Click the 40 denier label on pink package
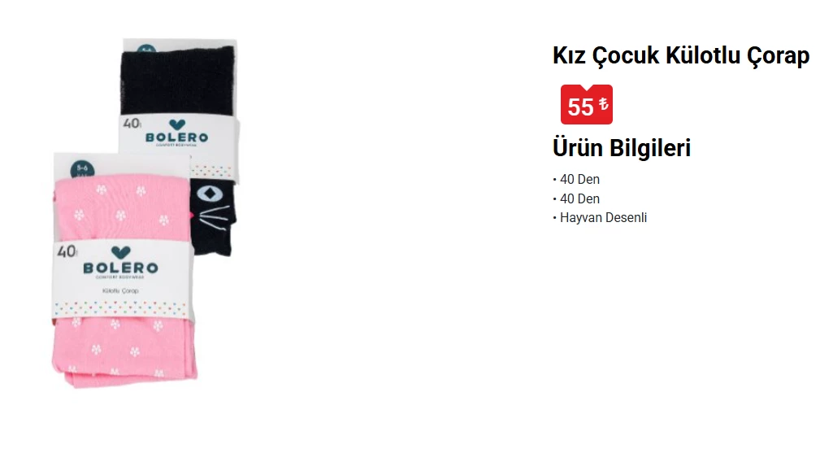 [x=67, y=252]
